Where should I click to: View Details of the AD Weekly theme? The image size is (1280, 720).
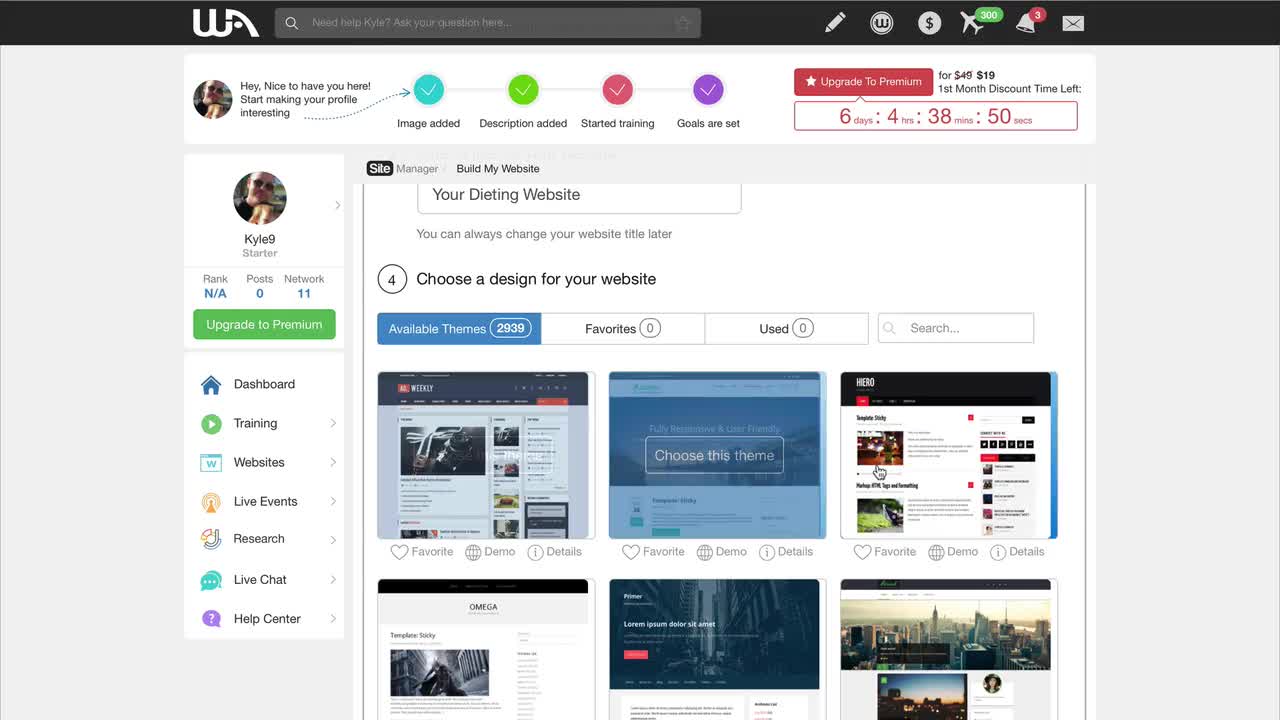(x=554, y=552)
